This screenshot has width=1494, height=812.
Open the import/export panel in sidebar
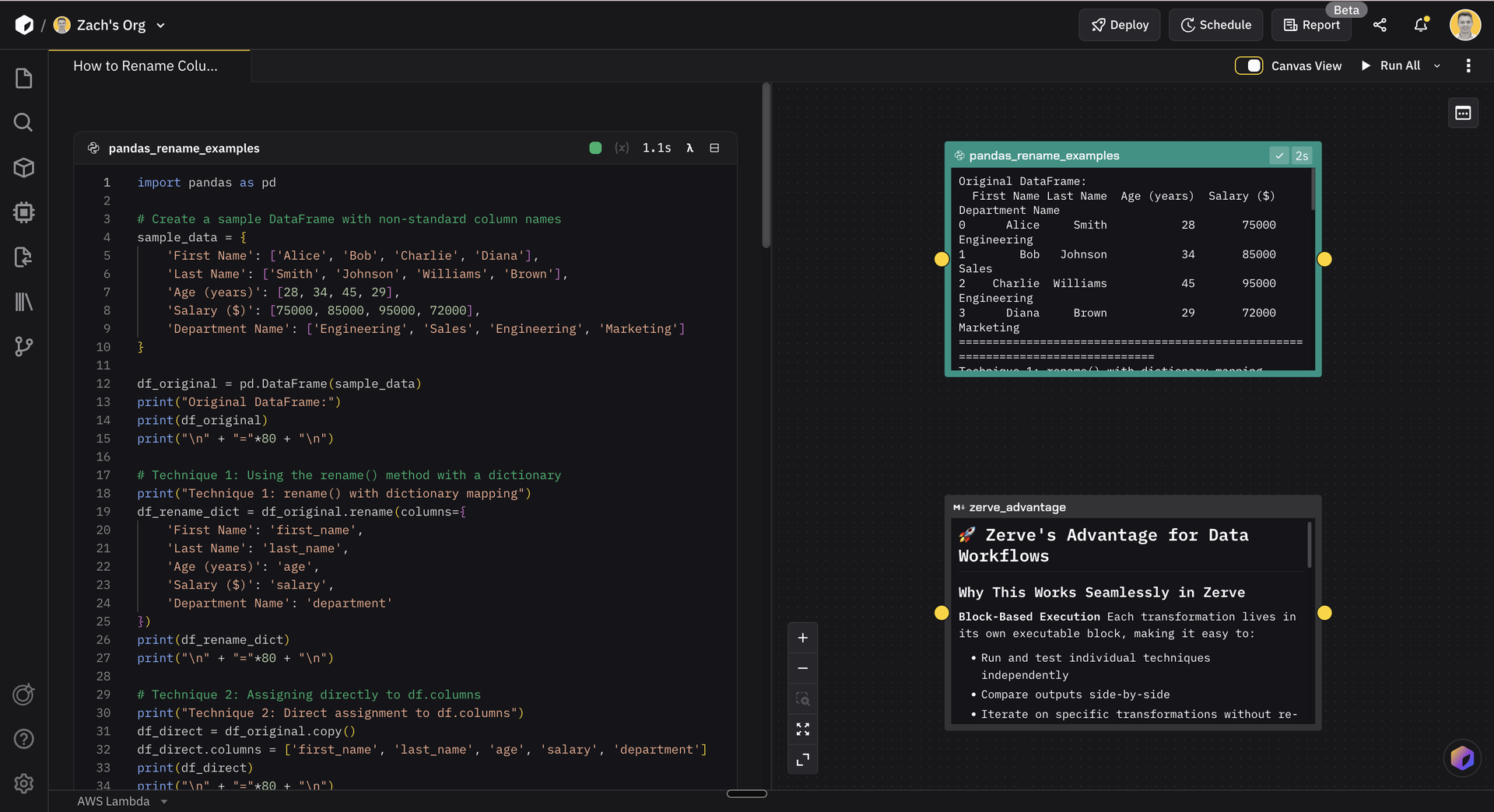pyautogui.click(x=23, y=257)
